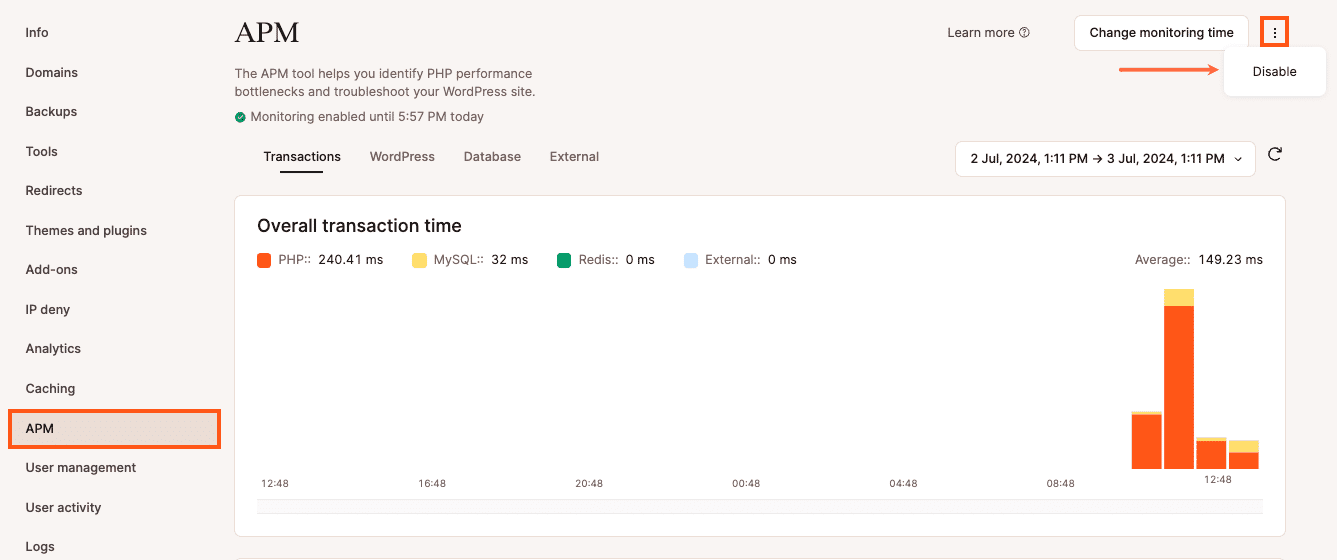Toggle the External light-blue legend square
The width and height of the screenshot is (1337, 560).
[691, 260]
